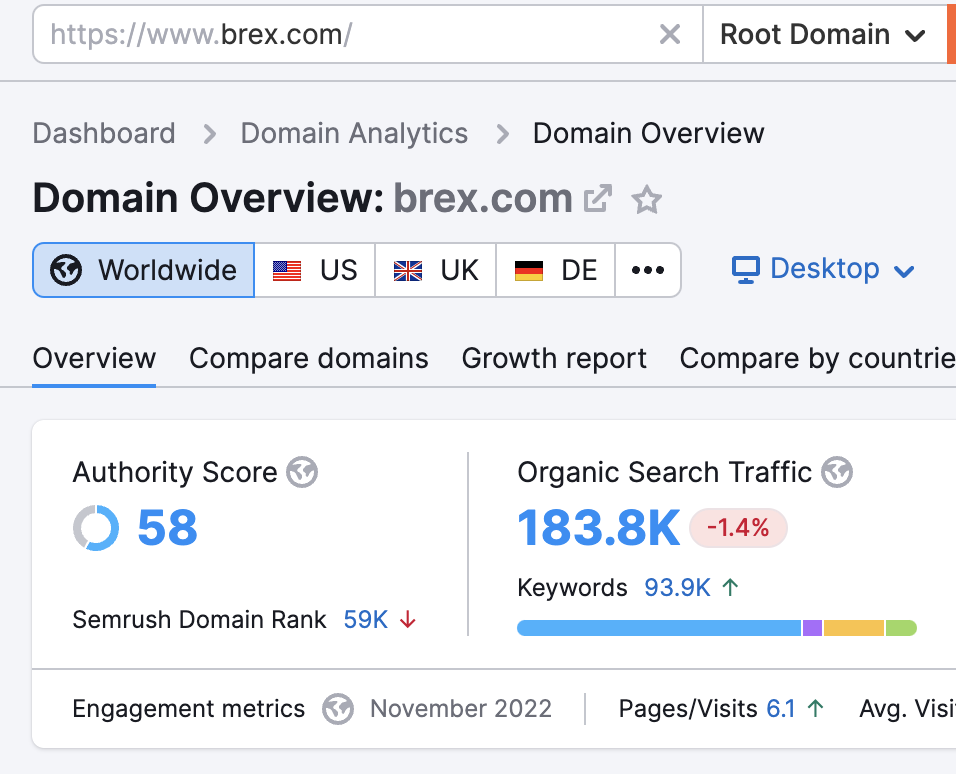Image resolution: width=956 pixels, height=774 pixels.
Task: Click November 2022 date text
Action: click(x=461, y=709)
